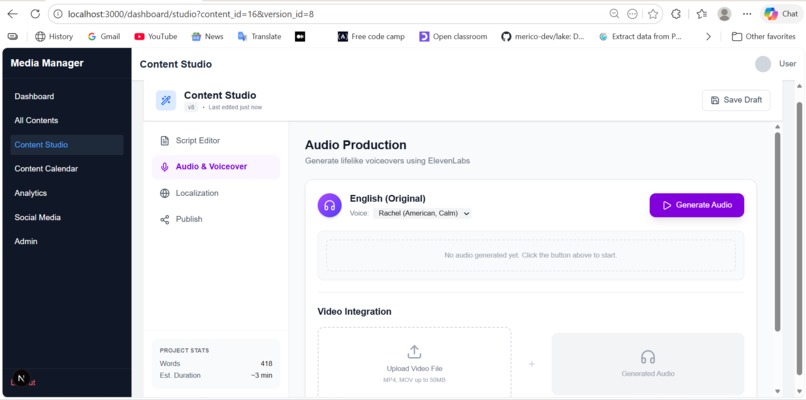This screenshot has width=806, height=400.
Task: Open browser profile avatar
Action: coord(724,14)
